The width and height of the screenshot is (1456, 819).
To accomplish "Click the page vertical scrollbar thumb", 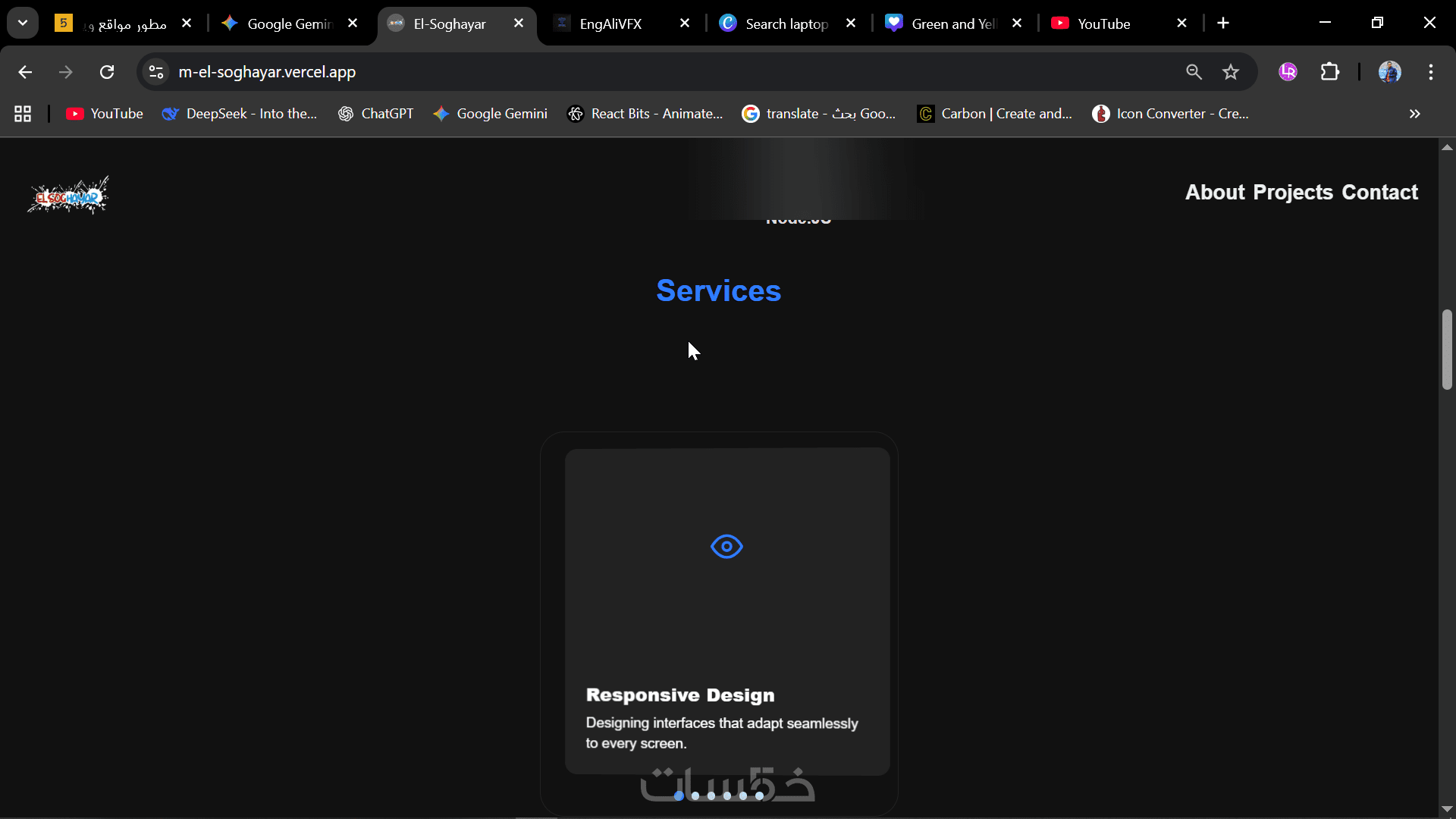I will click(1447, 349).
